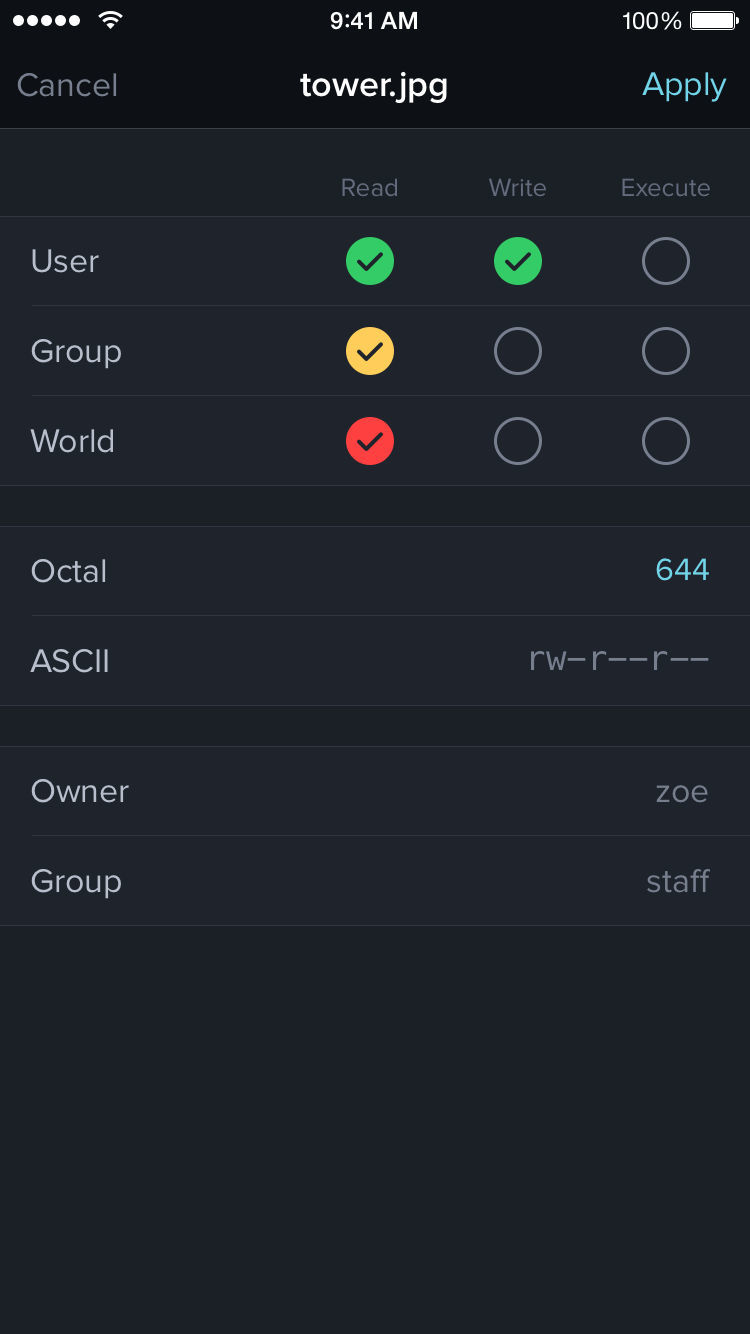The width and height of the screenshot is (750, 1334).
Task: Enable User Execute permission
Action: coord(666,262)
